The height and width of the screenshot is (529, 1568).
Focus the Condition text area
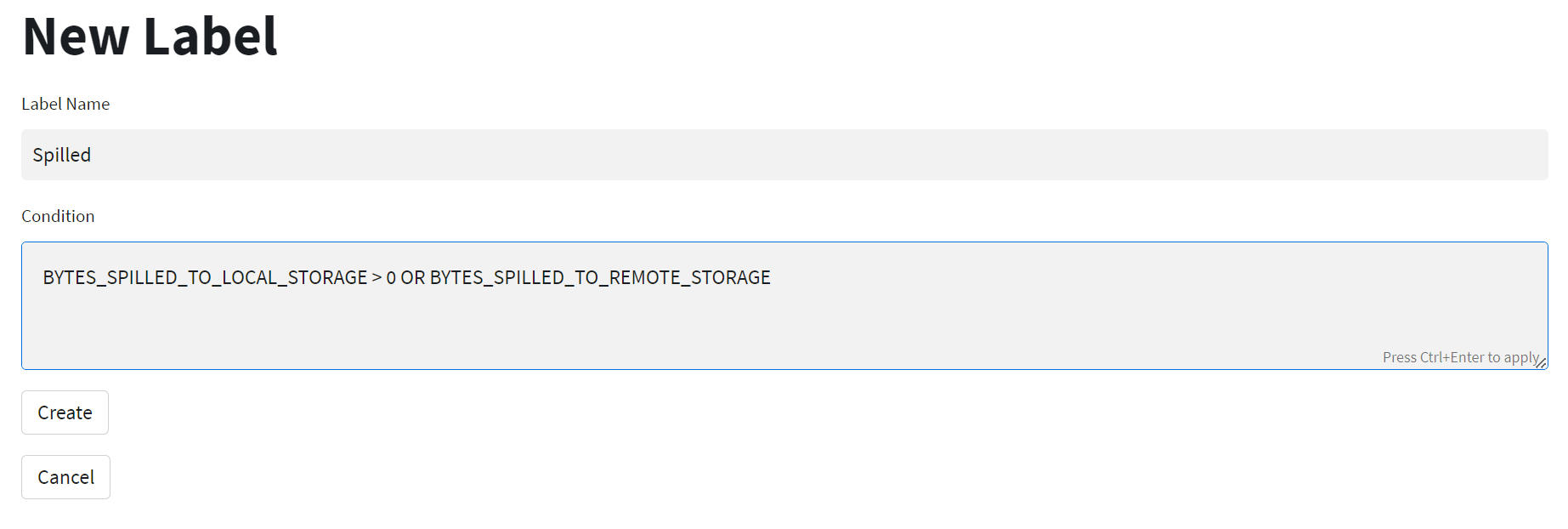click(784, 305)
